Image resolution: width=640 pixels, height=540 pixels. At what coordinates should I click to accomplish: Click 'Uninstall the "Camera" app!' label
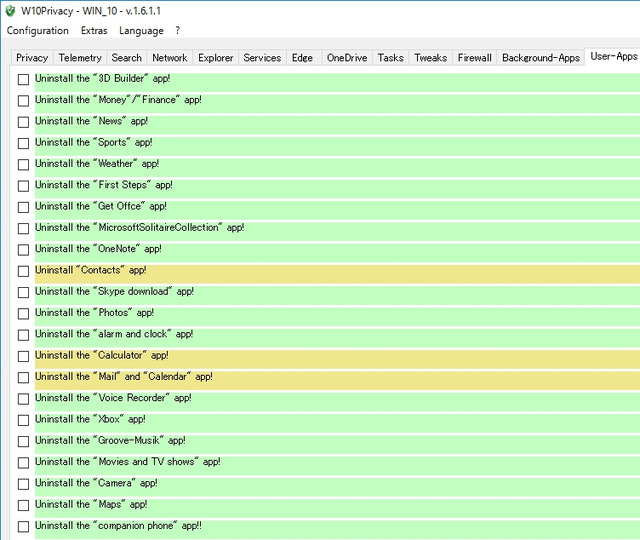[x=96, y=483]
